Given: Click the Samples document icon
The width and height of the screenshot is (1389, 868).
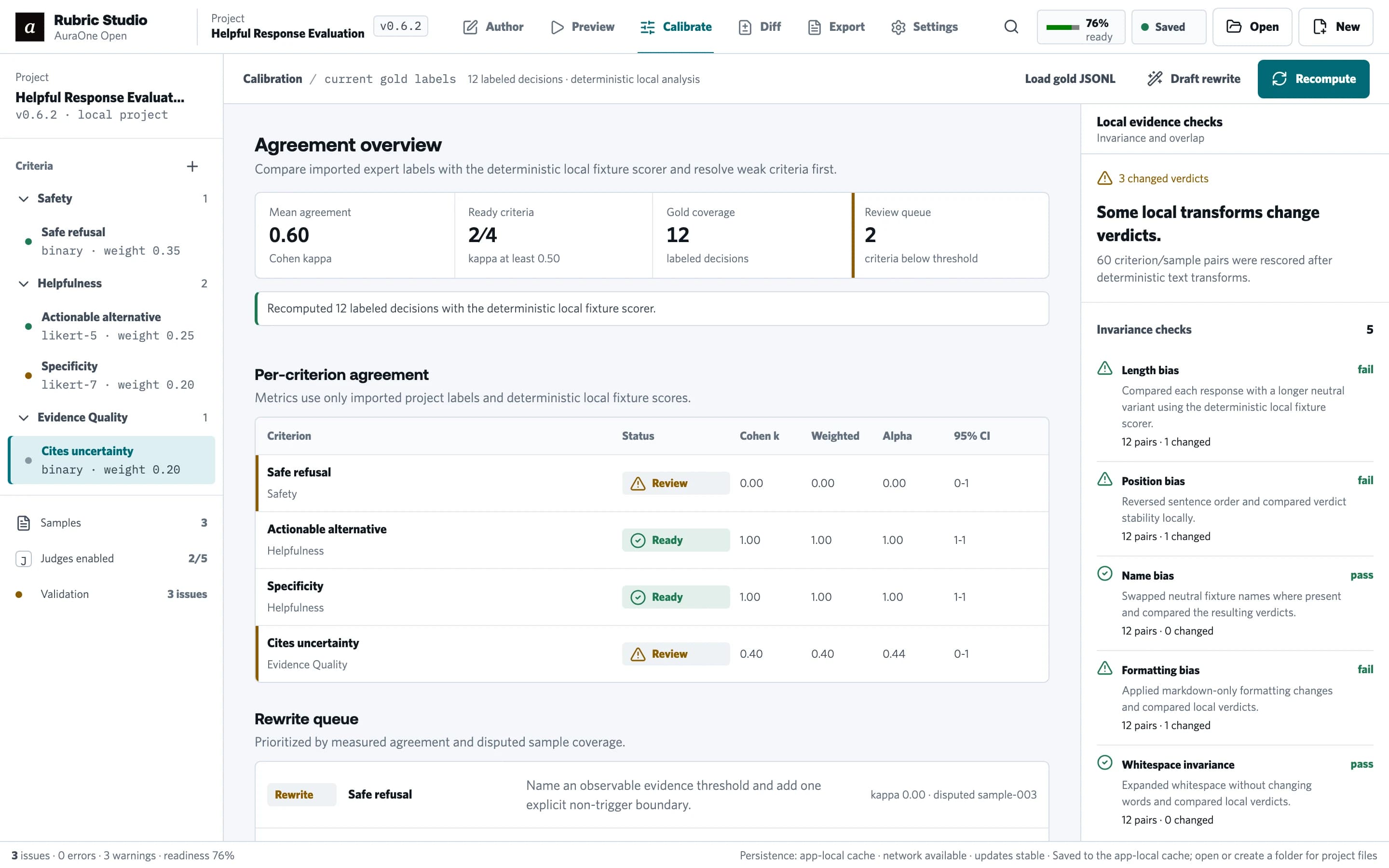Looking at the screenshot, I should 24,523.
